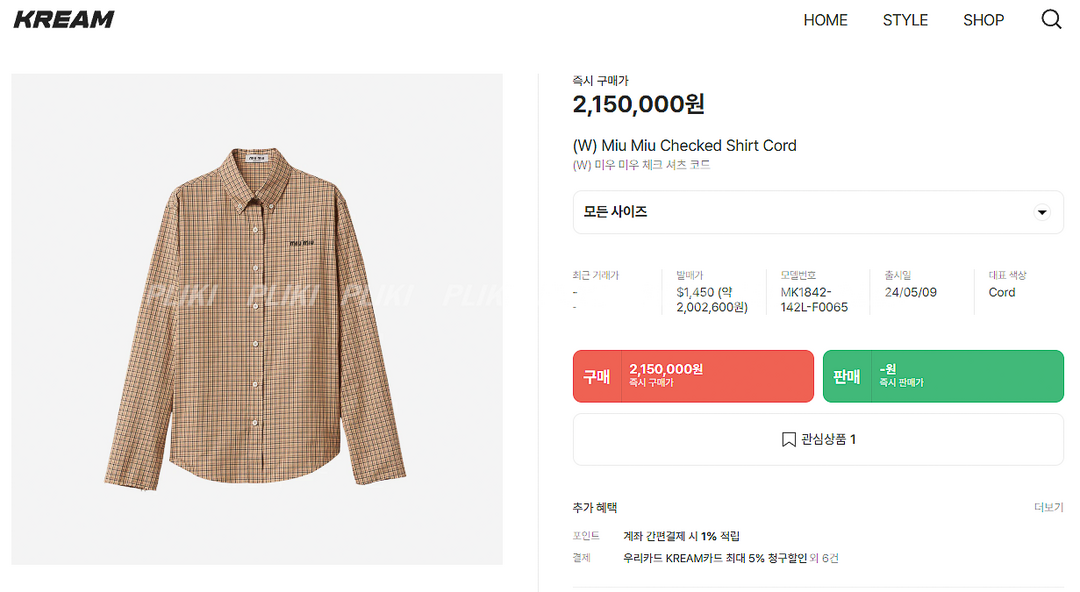Click the 외 6건 more payment benefits
The image size is (1080, 592).
[x=824, y=558]
